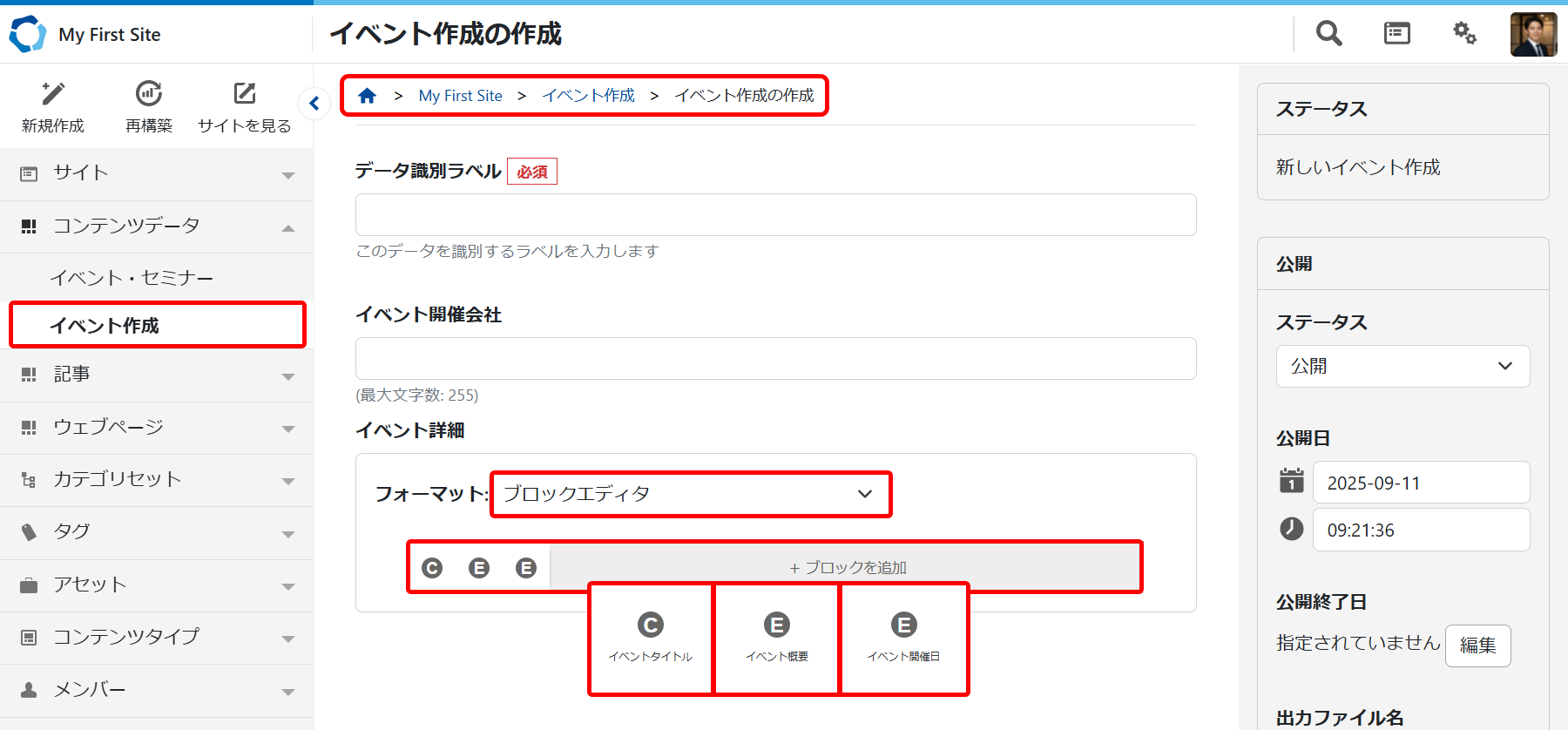Click the 編集 button for 公開終了日
The width and height of the screenshot is (1568, 730).
click(x=1477, y=646)
